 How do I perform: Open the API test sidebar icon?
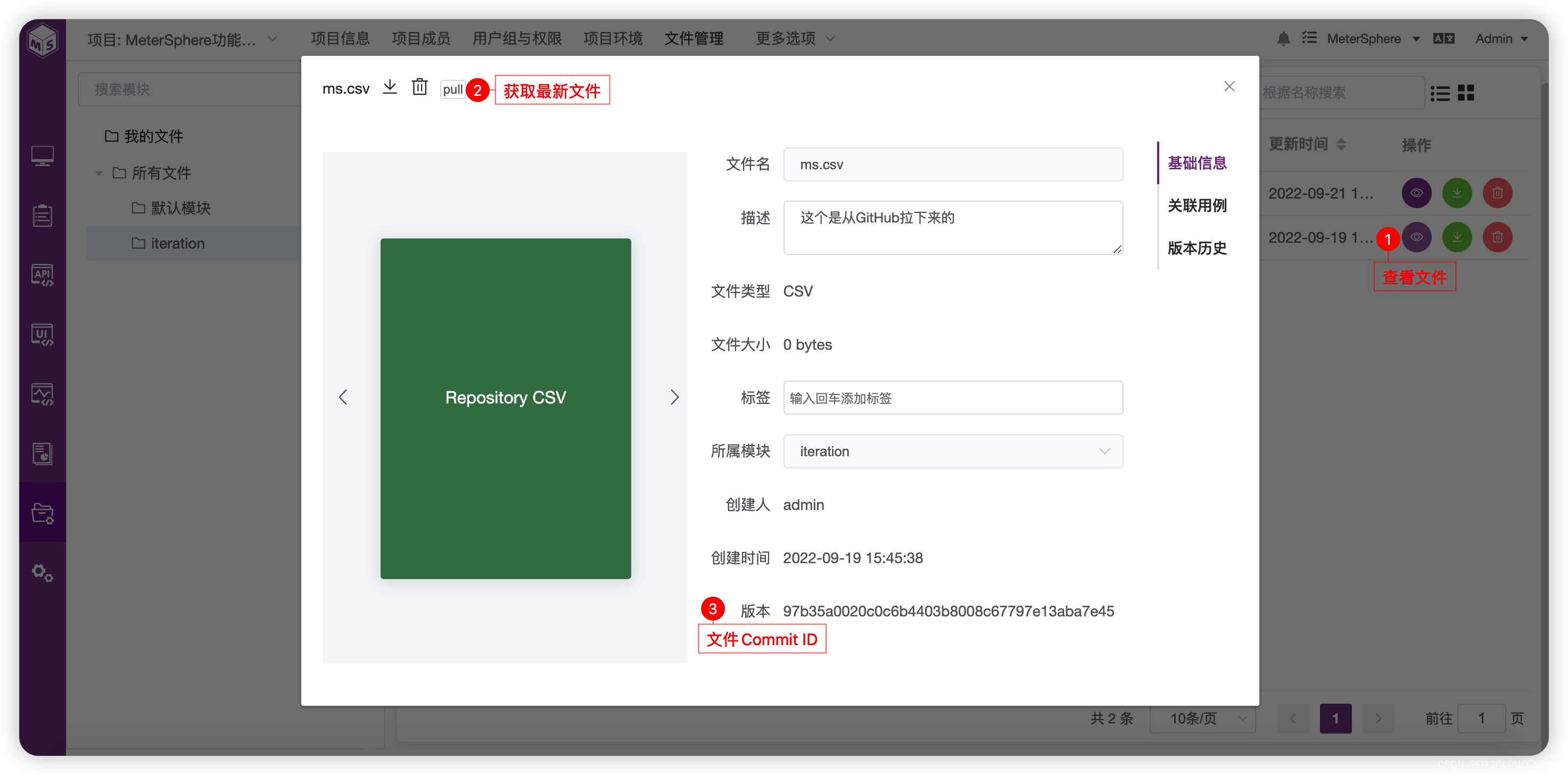tap(42, 275)
